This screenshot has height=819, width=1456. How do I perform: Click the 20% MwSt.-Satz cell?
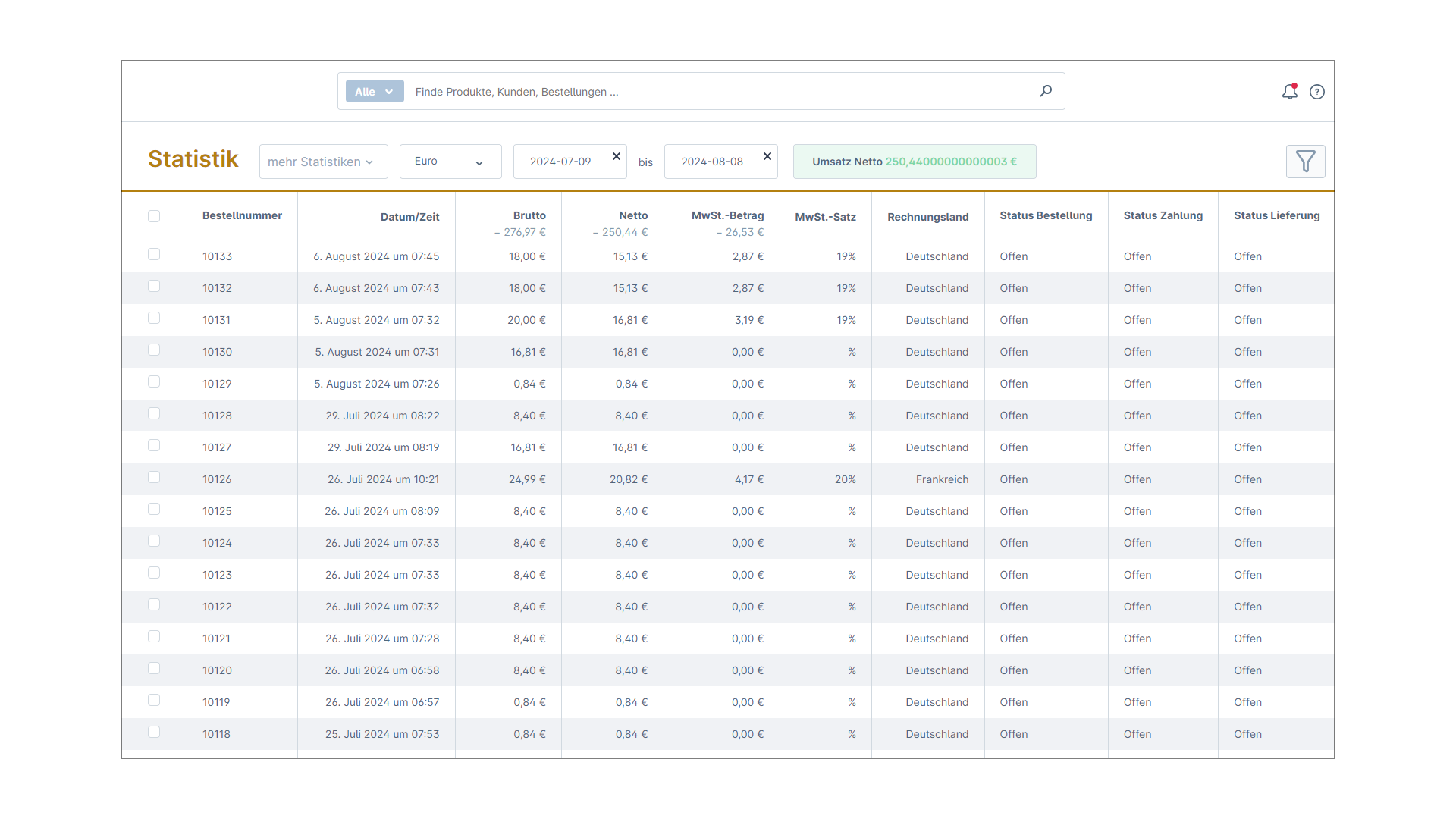point(846,479)
